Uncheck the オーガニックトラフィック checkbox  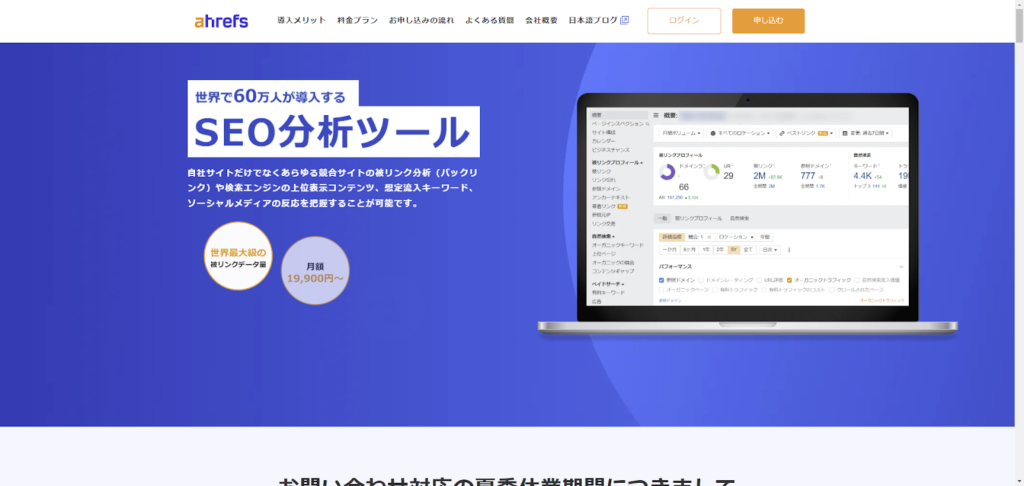790,280
